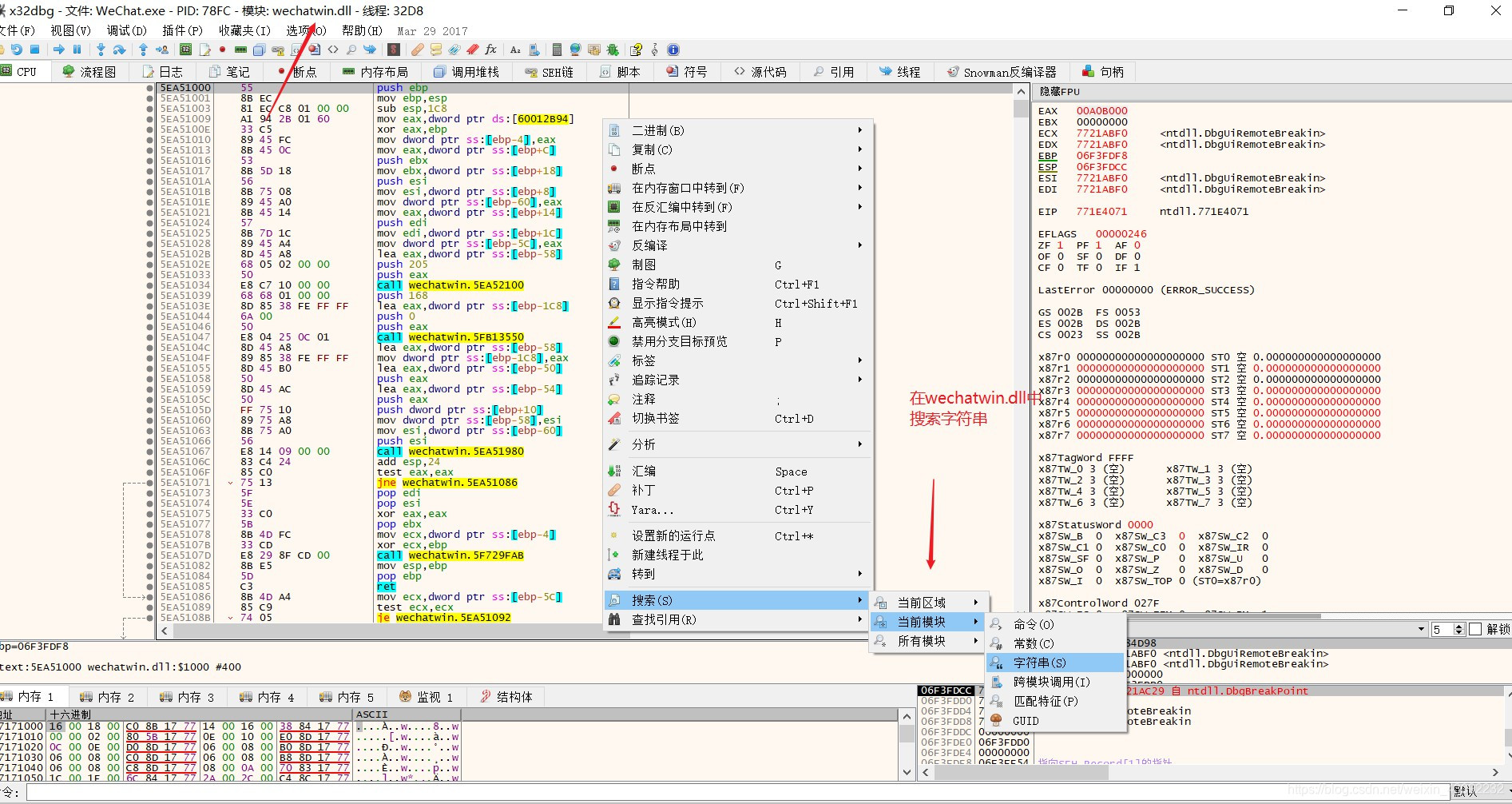This screenshot has width=1512, height=804.
Task: Click the disassembly vertical scrollbar thumb
Action: pyautogui.click(x=1021, y=109)
